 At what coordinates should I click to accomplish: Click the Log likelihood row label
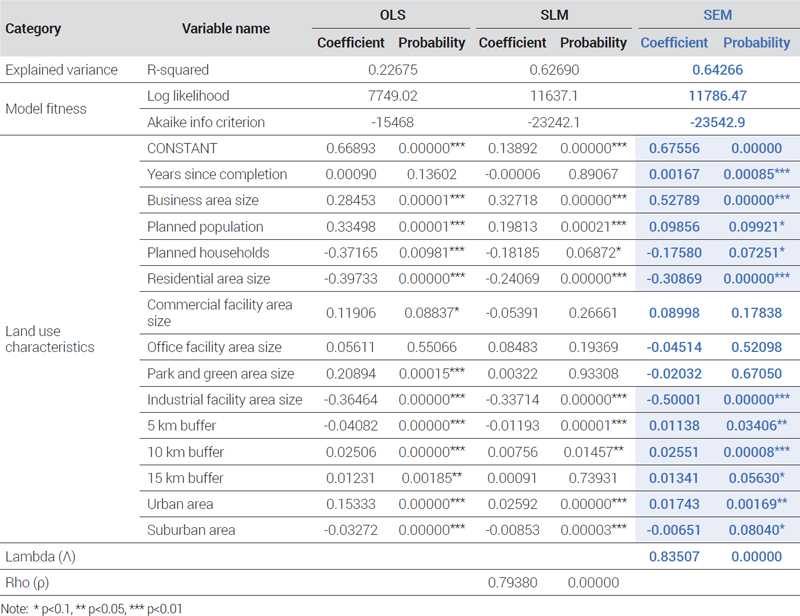pyautogui.click(x=188, y=96)
